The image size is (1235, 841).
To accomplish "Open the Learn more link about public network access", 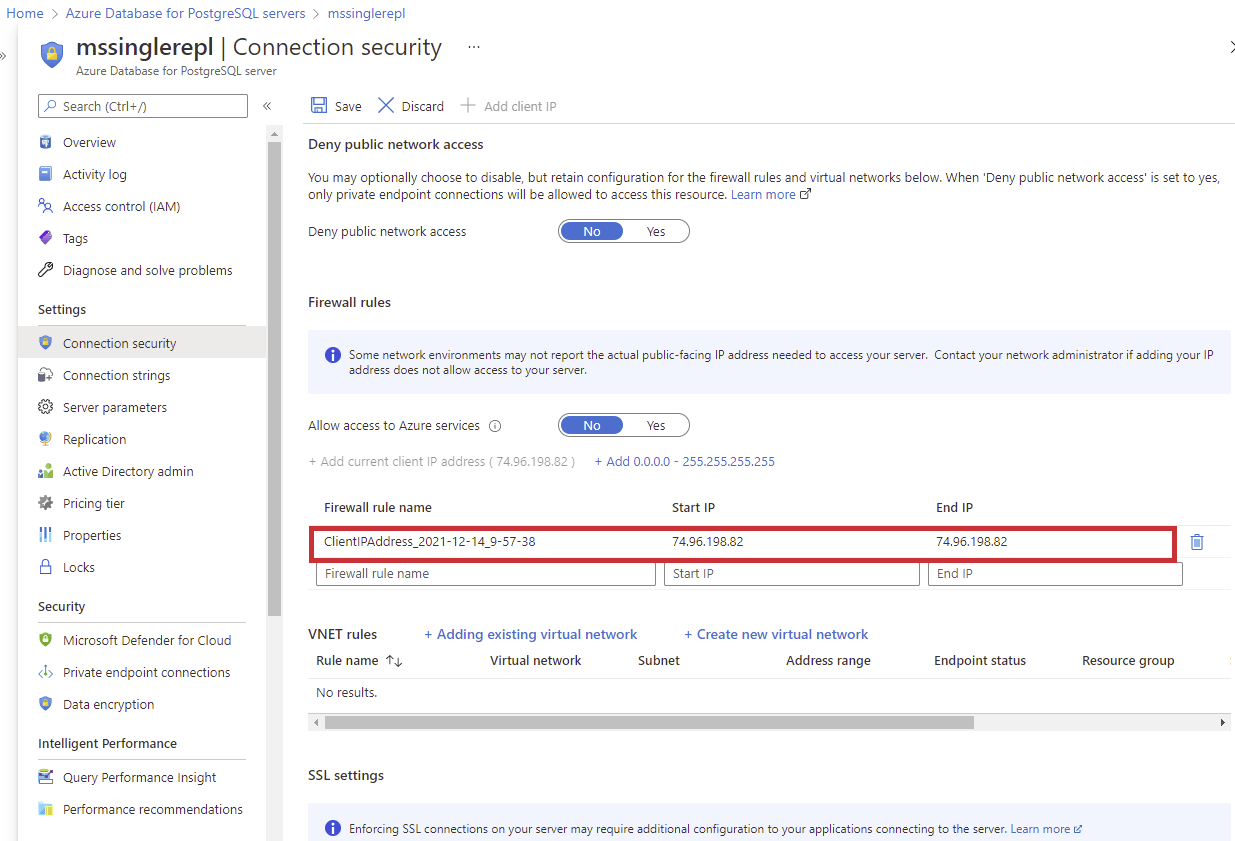I will pos(762,194).
